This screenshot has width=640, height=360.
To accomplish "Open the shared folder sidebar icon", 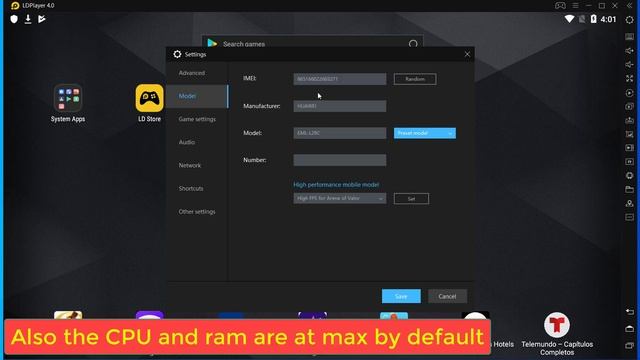I will coord(629,189).
